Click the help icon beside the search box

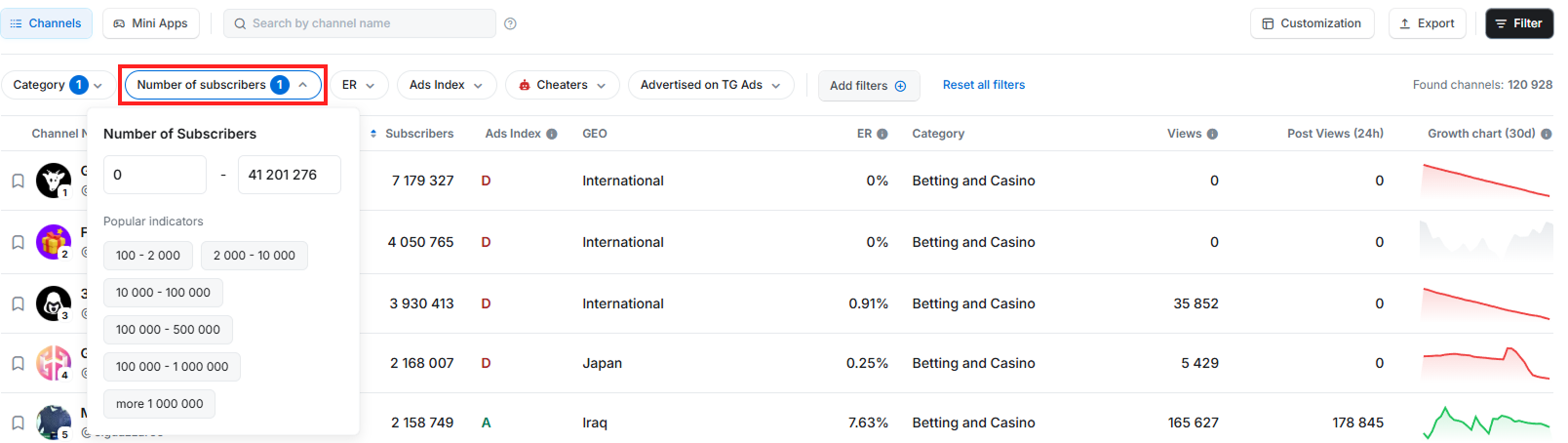[x=510, y=23]
